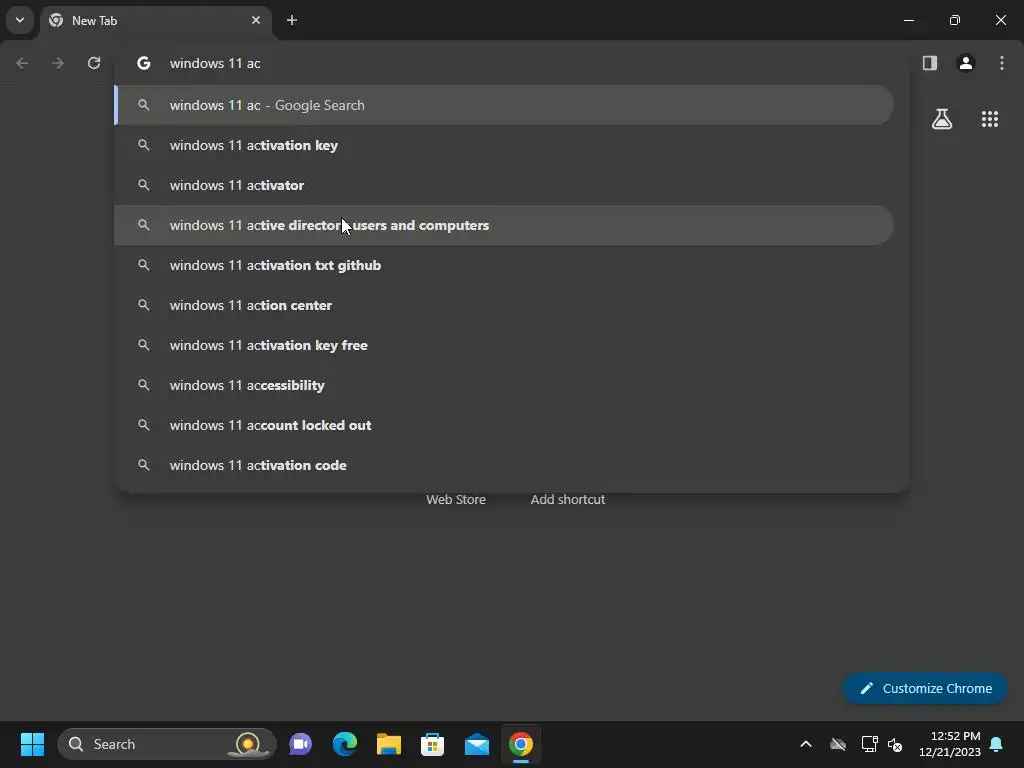The image size is (1024, 768).
Task: Open the Google apps grid icon
Action: pos(990,119)
